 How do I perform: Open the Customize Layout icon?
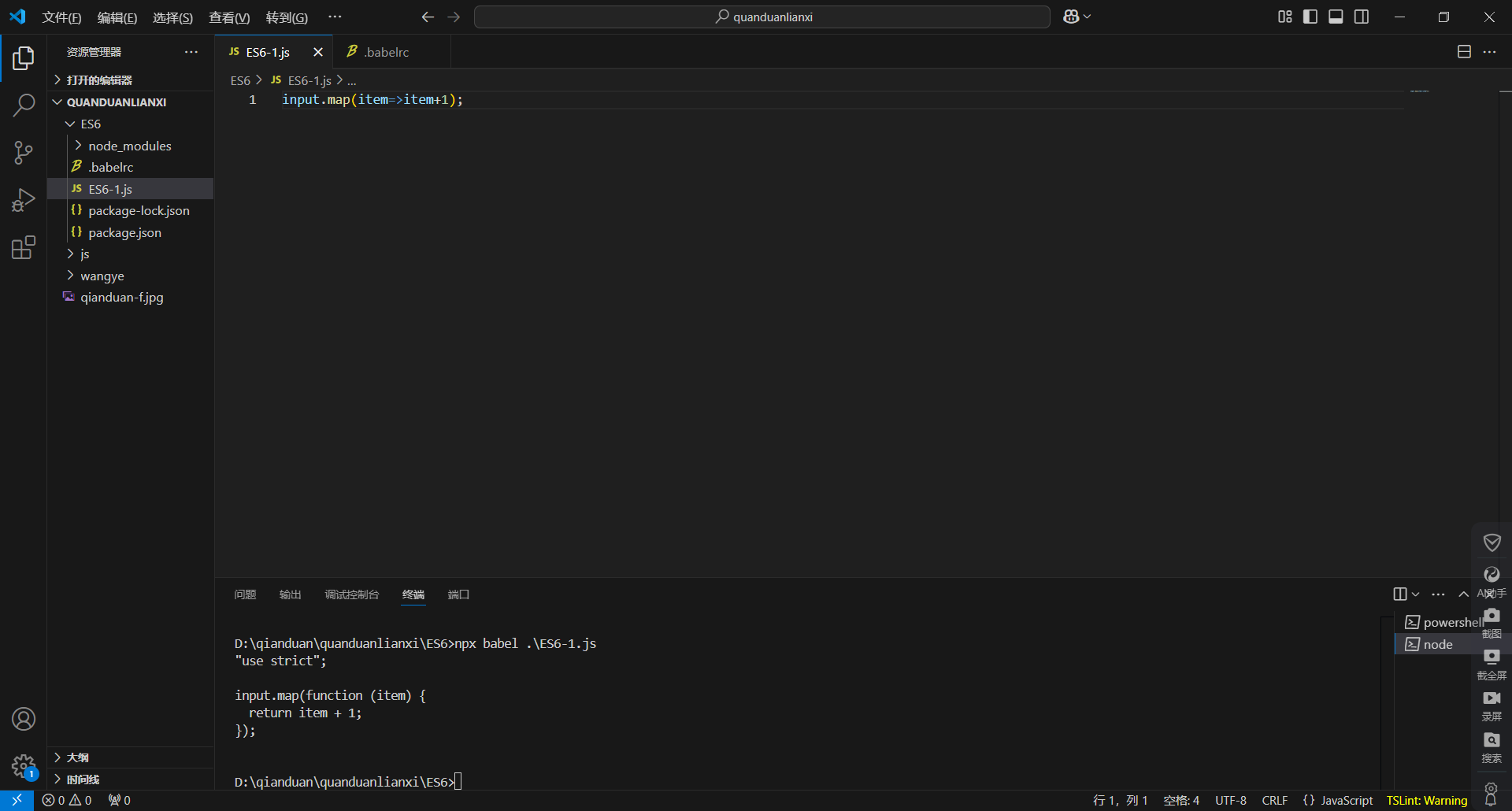click(x=1285, y=17)
